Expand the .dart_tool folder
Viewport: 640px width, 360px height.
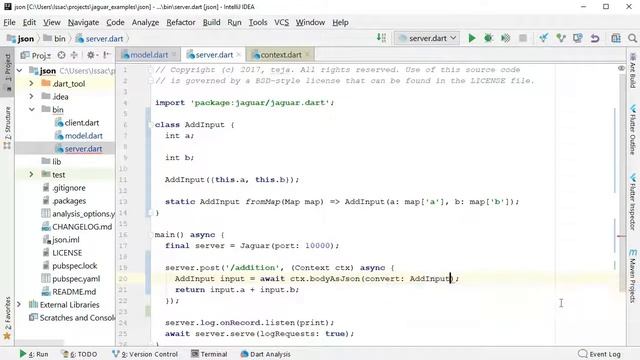[31, 83]
